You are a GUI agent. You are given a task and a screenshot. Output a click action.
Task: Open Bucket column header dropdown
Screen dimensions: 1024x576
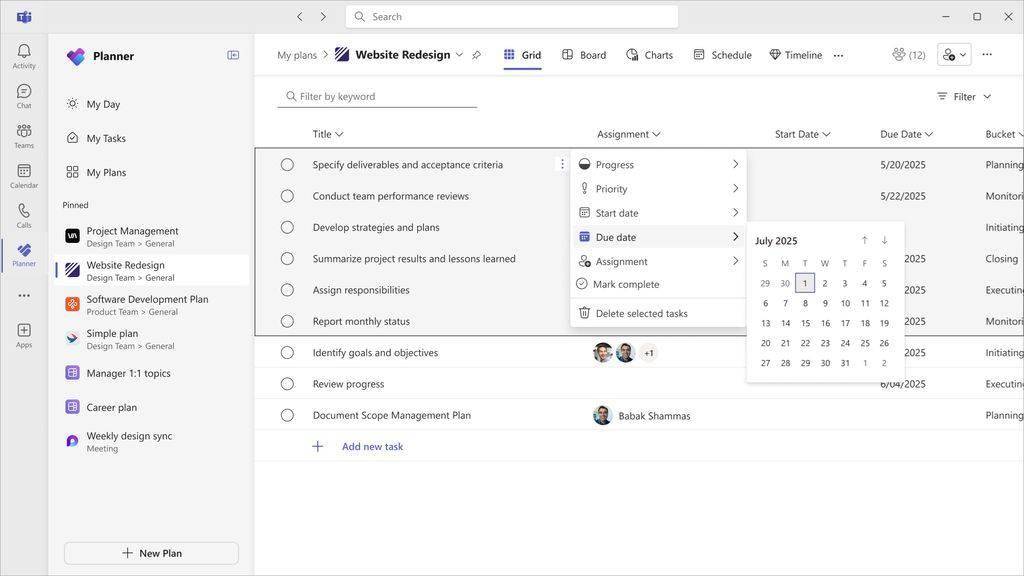point(1004,134)
